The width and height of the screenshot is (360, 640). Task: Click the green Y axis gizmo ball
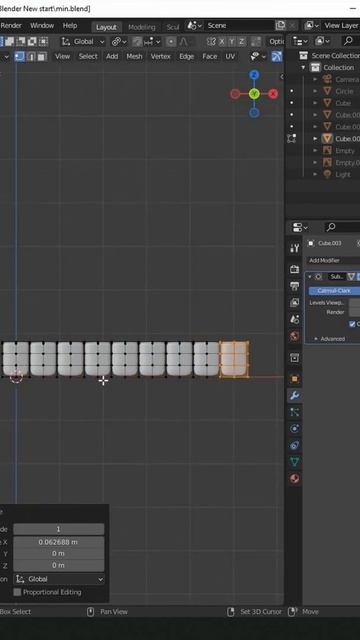tap(254, 94)
